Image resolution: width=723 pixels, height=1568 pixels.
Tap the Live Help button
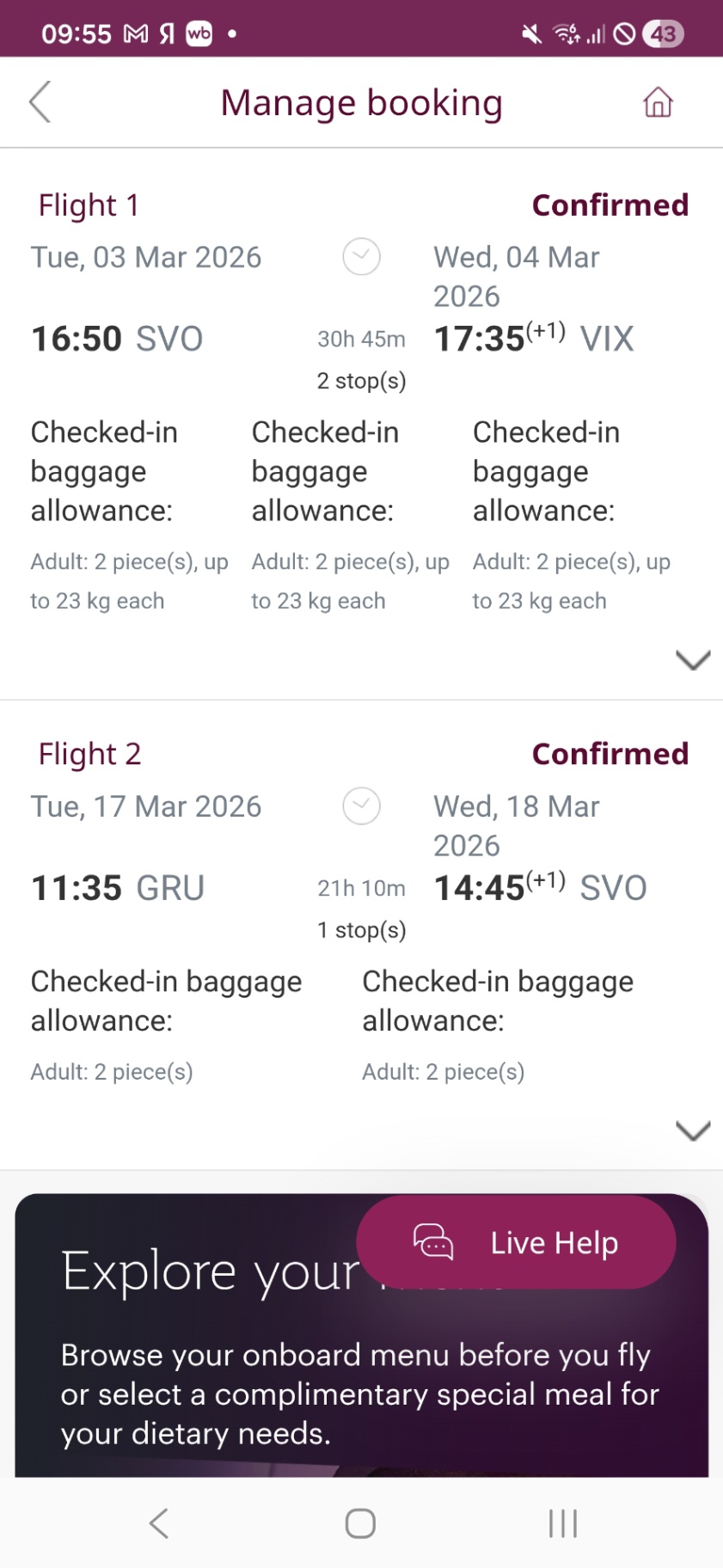(x=554, y=1242)
